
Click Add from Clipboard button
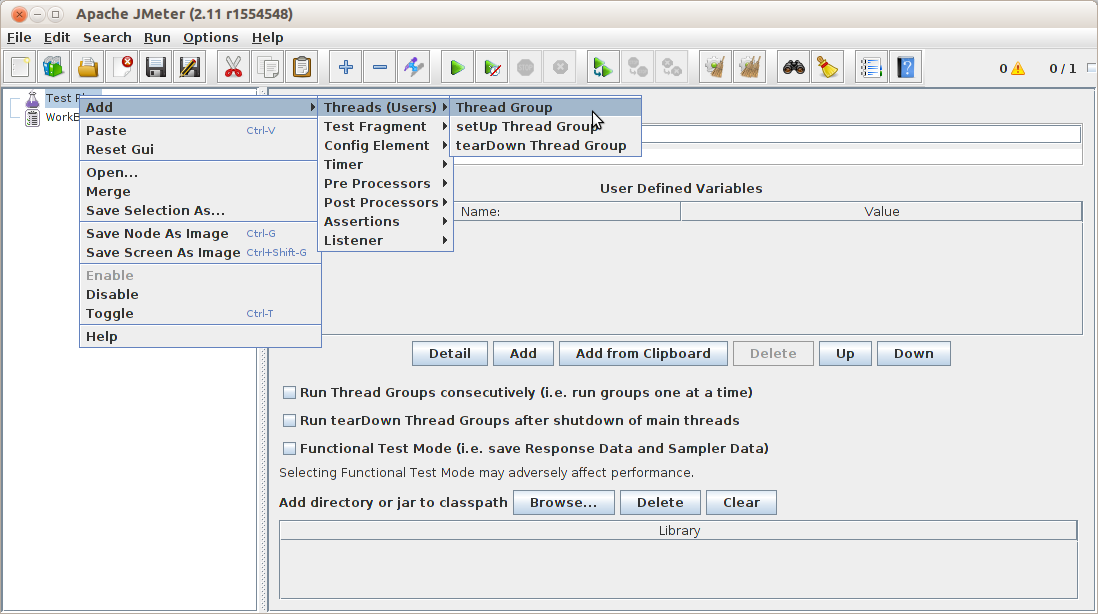643,354
